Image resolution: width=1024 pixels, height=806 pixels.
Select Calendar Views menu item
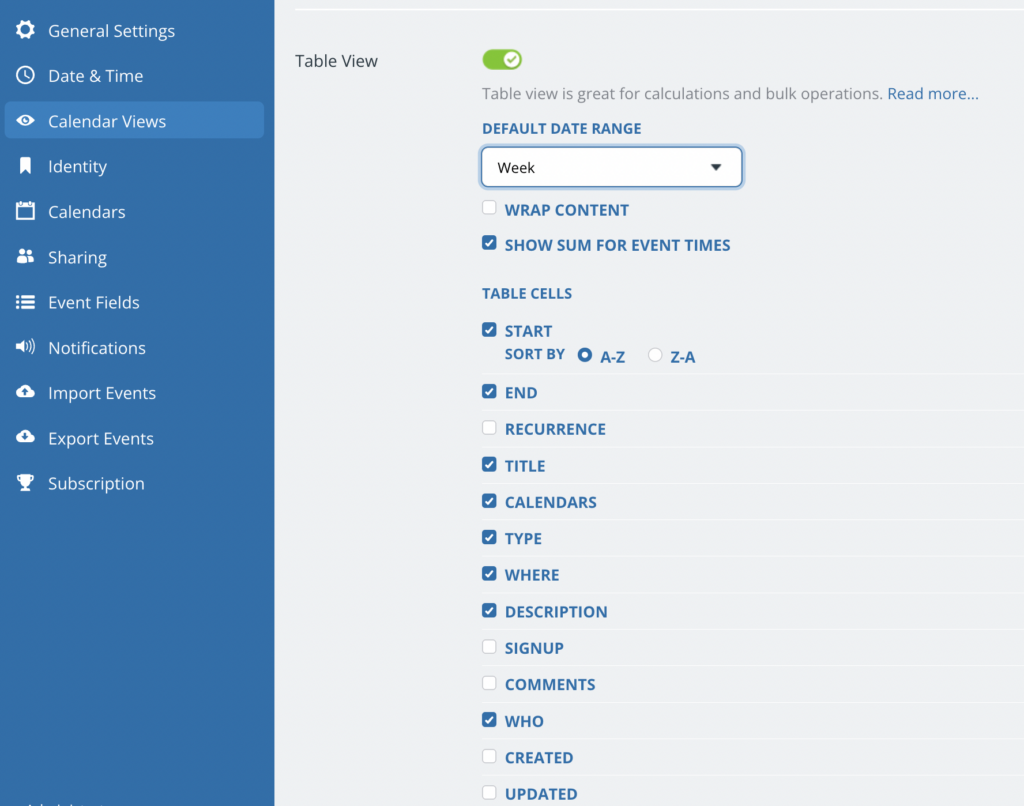tap(135, 120)
